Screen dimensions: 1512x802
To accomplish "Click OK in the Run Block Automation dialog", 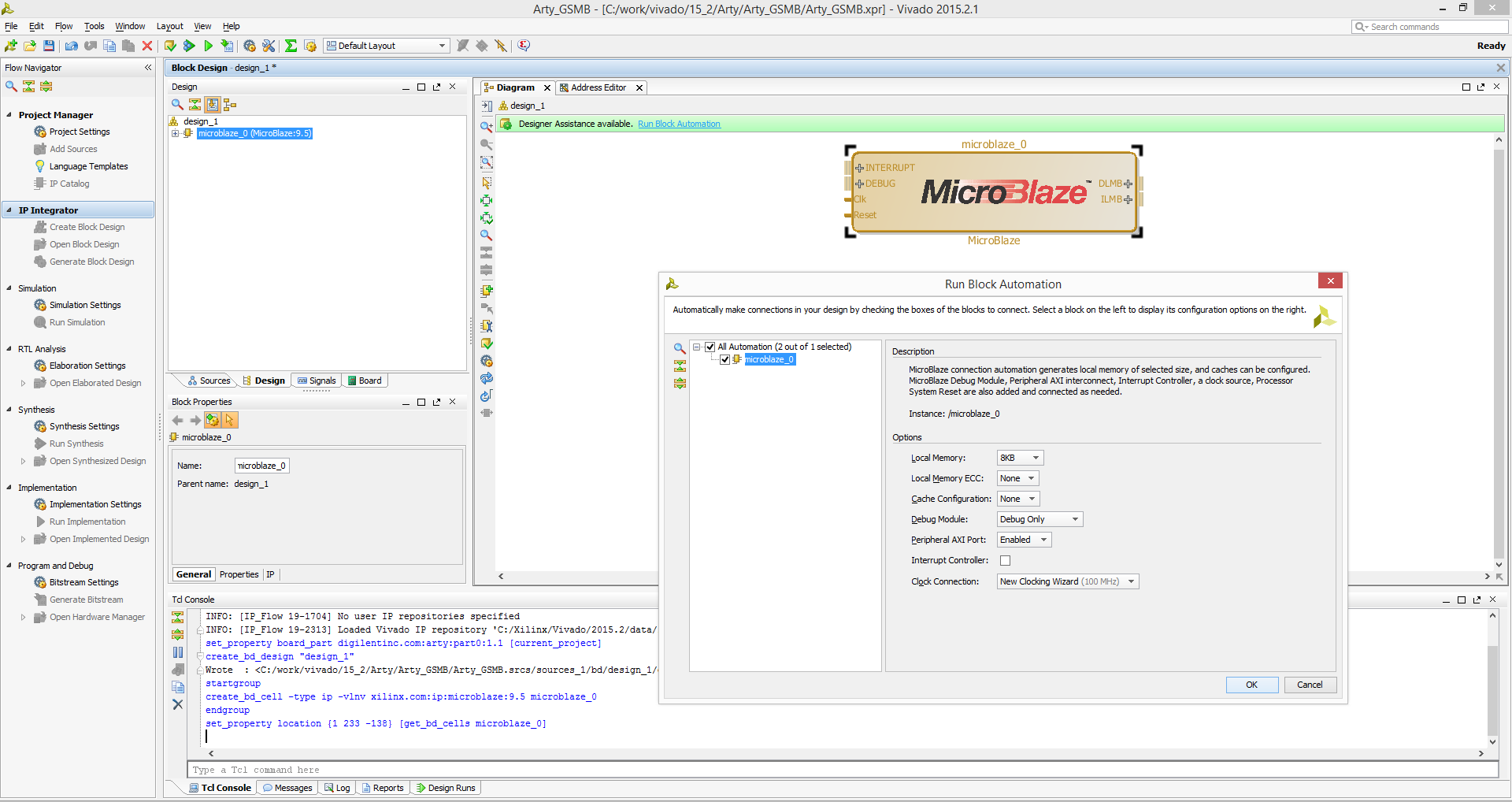I will (1251, 685).
